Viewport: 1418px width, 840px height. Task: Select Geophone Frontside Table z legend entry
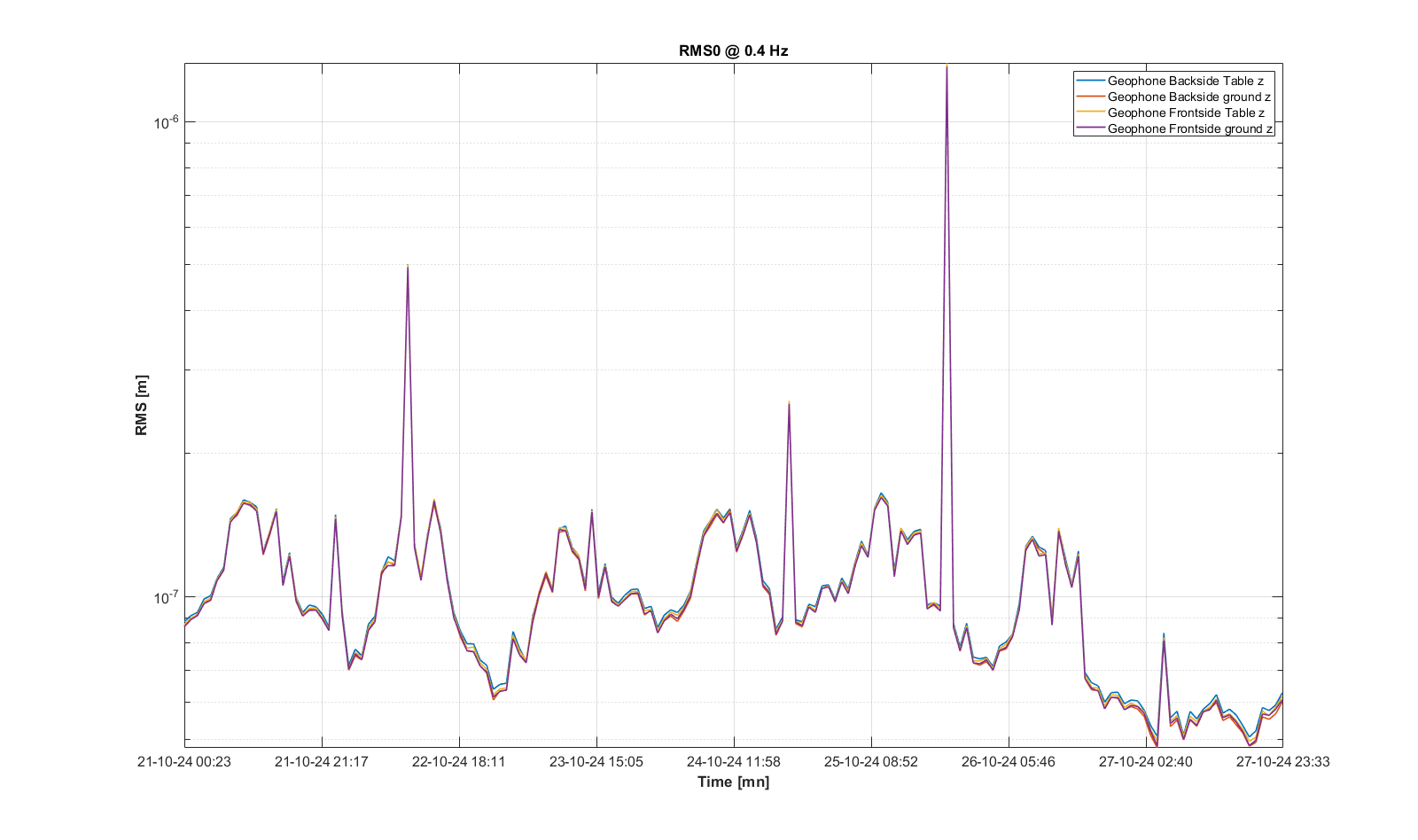tap(1185, 113)
